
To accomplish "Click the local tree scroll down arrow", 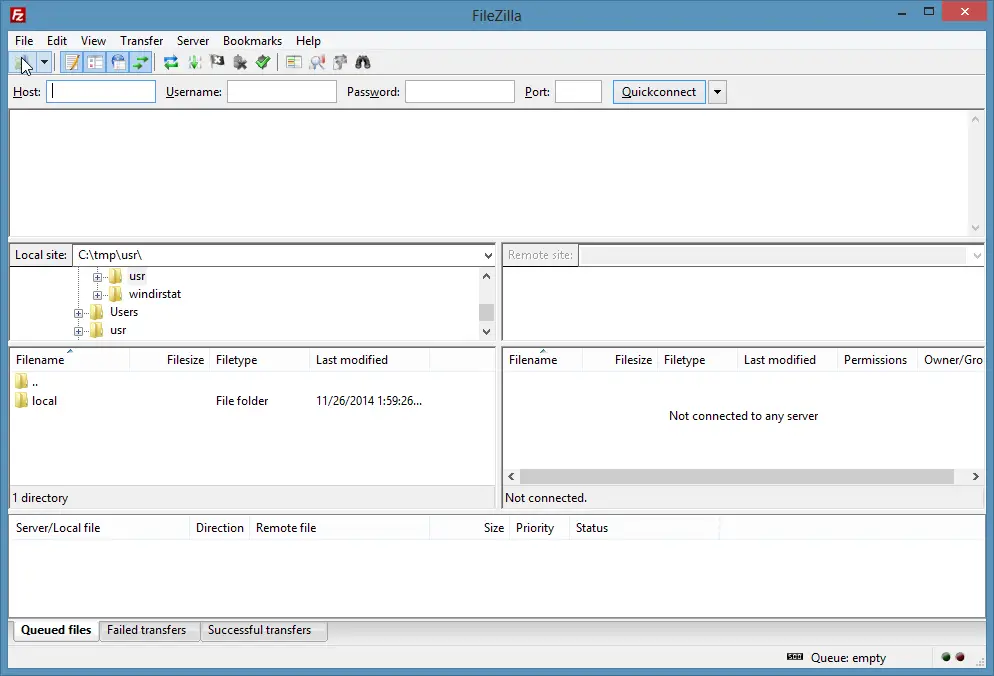I will tap(486, 331).
